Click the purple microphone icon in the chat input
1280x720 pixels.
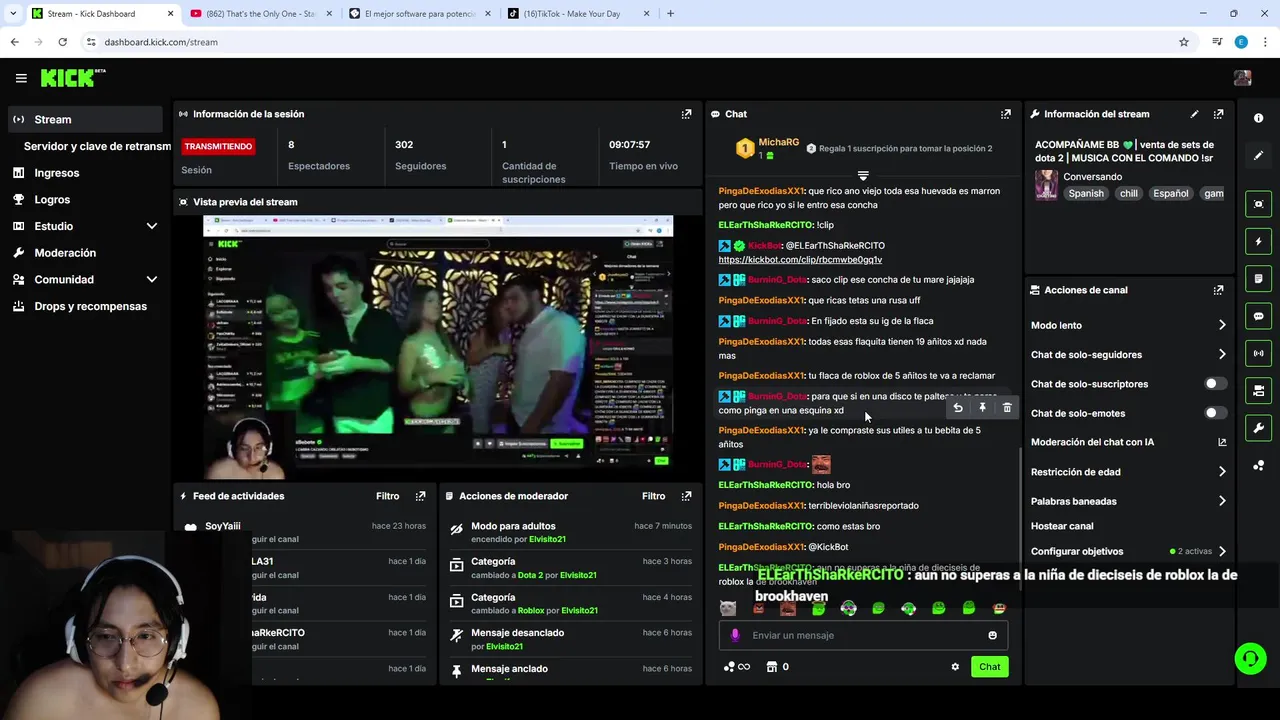(x=735, y=635)
